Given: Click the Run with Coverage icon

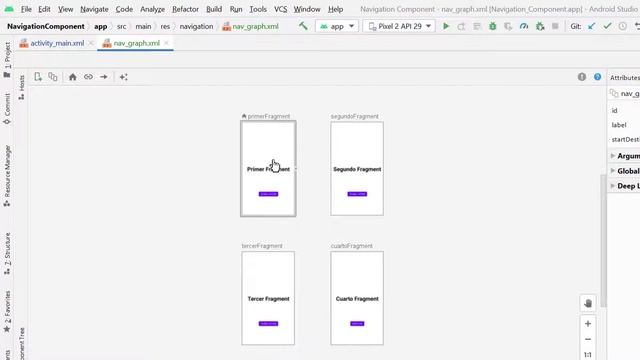Looking at the screenshot, I should 508,26.
